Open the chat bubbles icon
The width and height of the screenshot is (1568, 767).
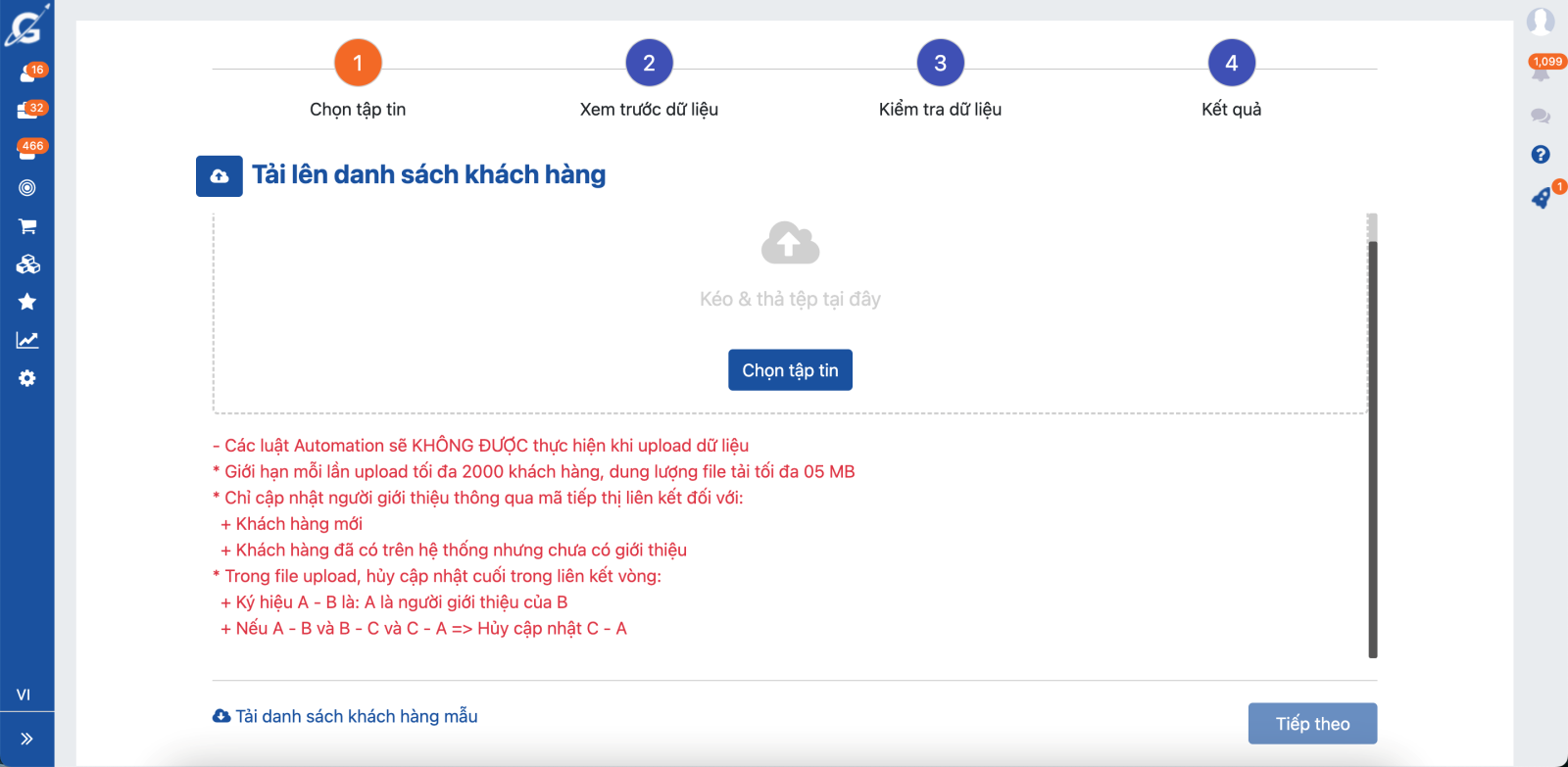click(x=1541, y=117)
